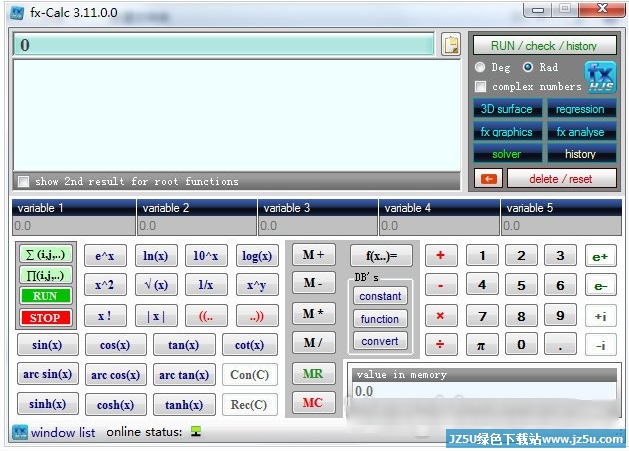Click the results output area

[237, 115]
